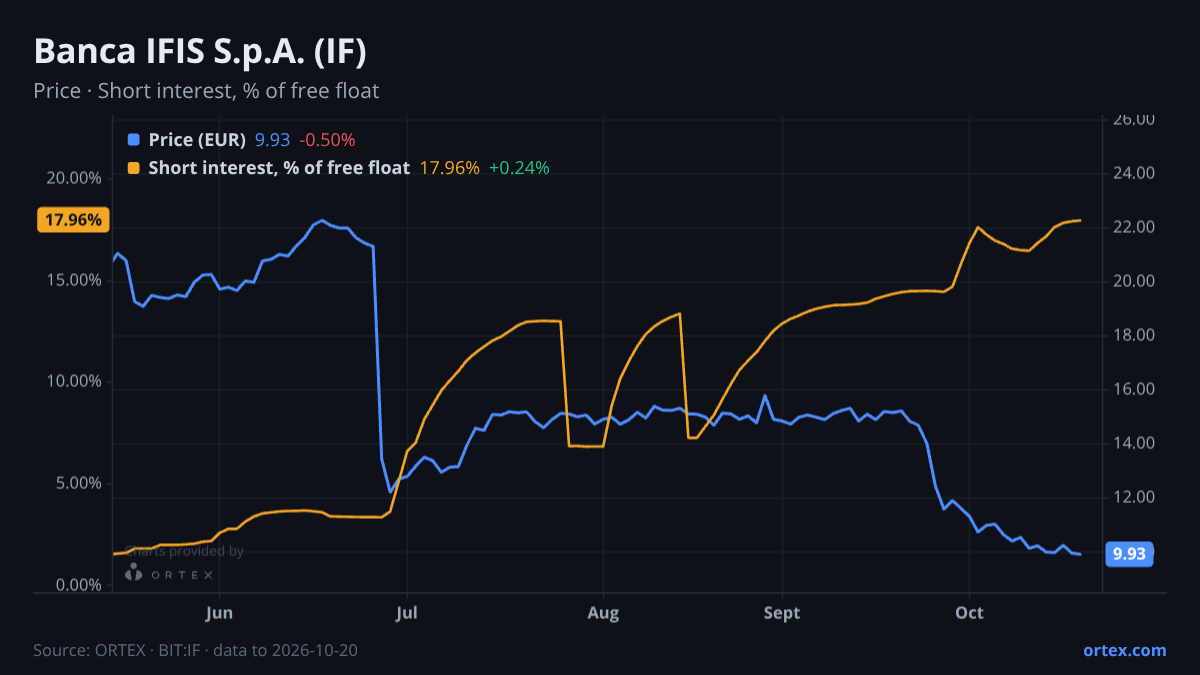Click the legend short interest value 17.96%

click(x=449, y=168)
